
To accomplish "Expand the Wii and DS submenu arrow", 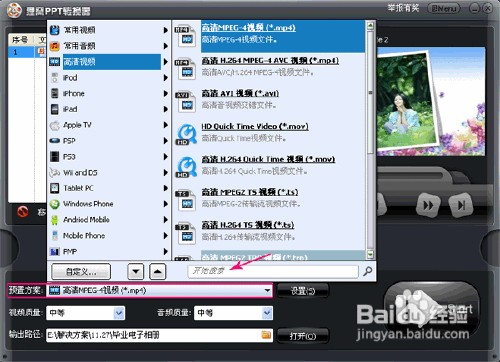I will [x=166, y=172].
